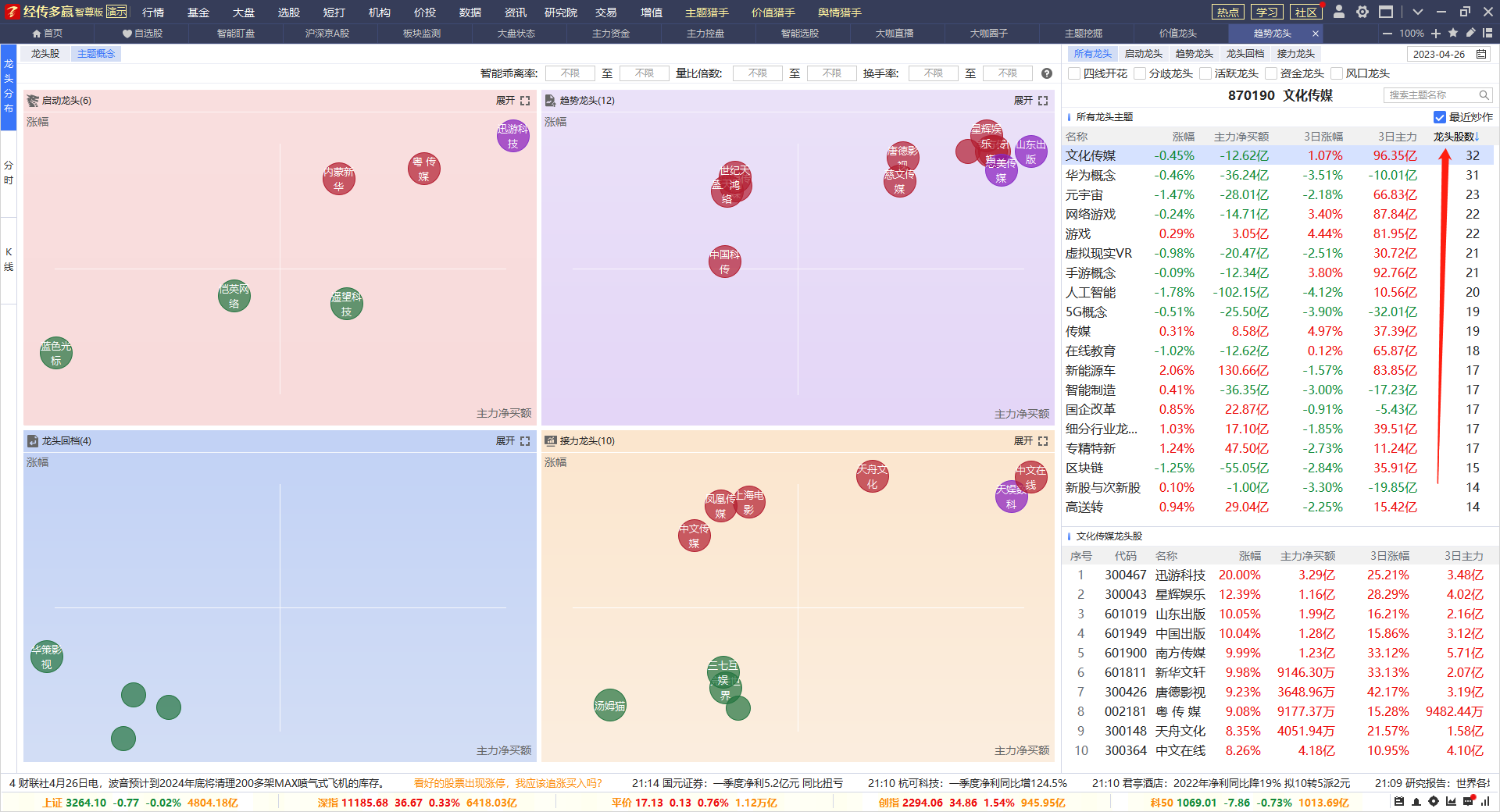This screenshot has height=812, width=1500.
Task: Toggle the 资金龙头 checkbox
Action: pyautogui.click(x=1271, y=73)
